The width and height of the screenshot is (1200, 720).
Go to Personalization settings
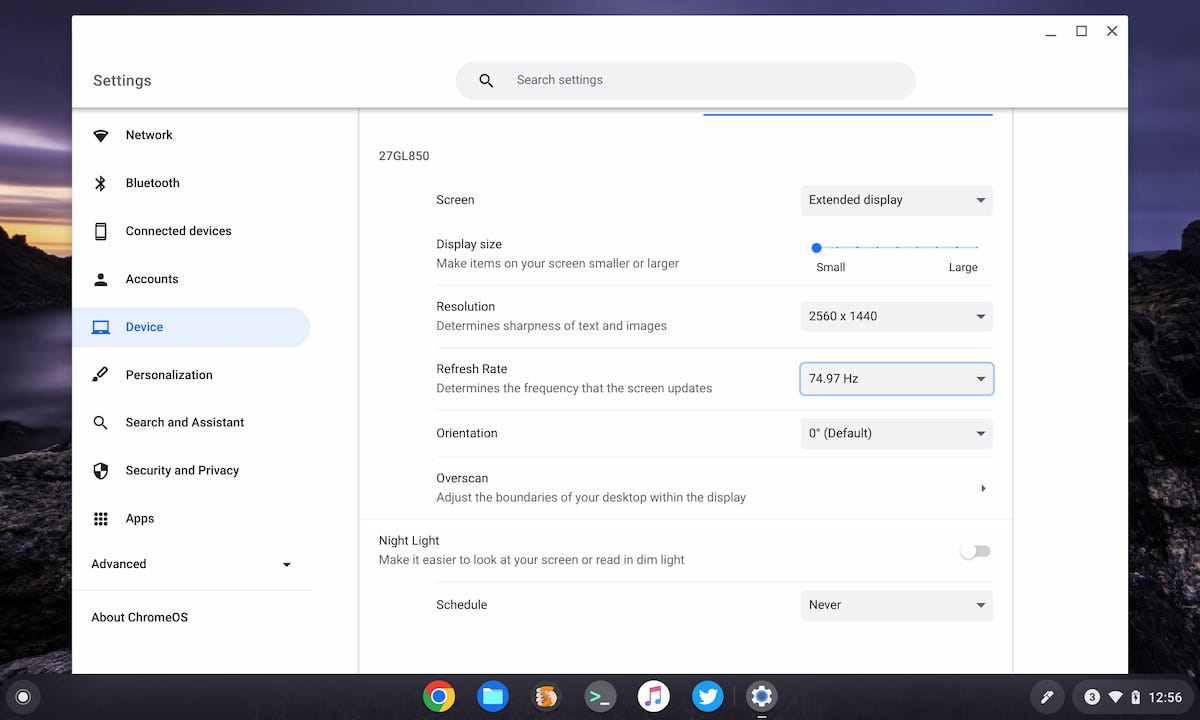coord(191,375)
